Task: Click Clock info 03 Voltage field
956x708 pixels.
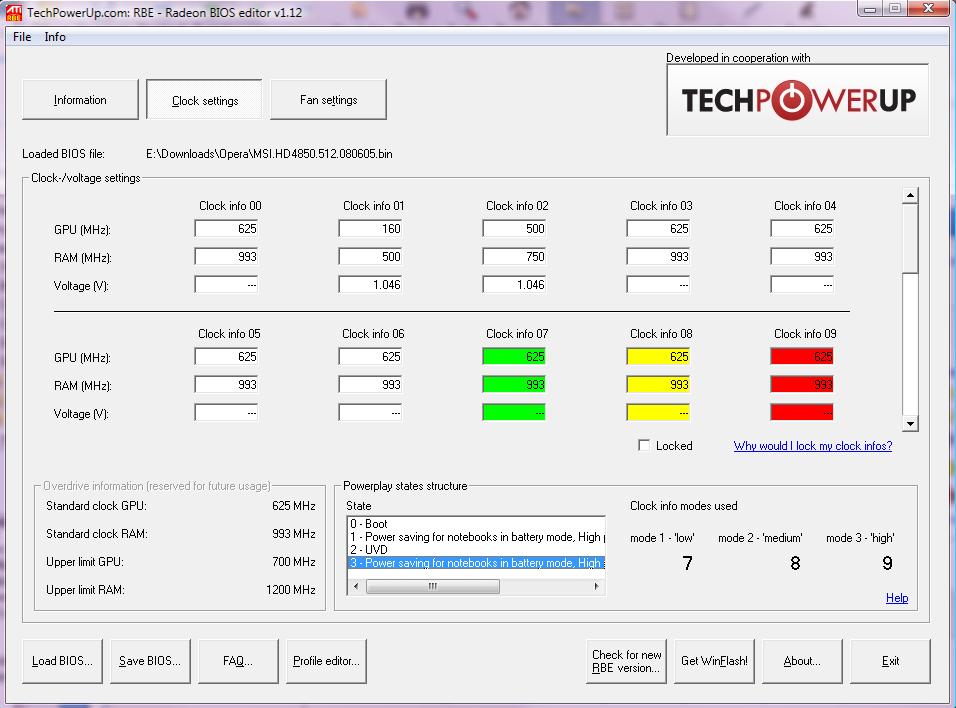Action: tap(658, 285)
